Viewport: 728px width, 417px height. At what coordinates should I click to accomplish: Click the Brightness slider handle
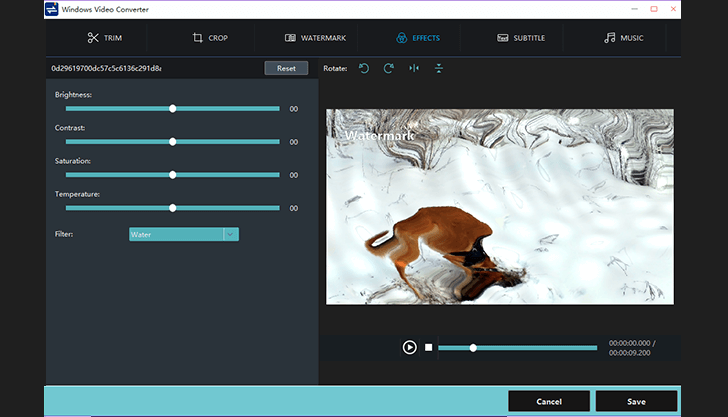point(173,108)
